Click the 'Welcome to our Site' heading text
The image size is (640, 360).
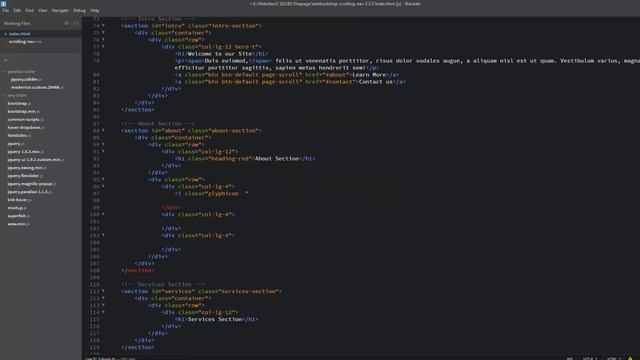coord(220,53)
